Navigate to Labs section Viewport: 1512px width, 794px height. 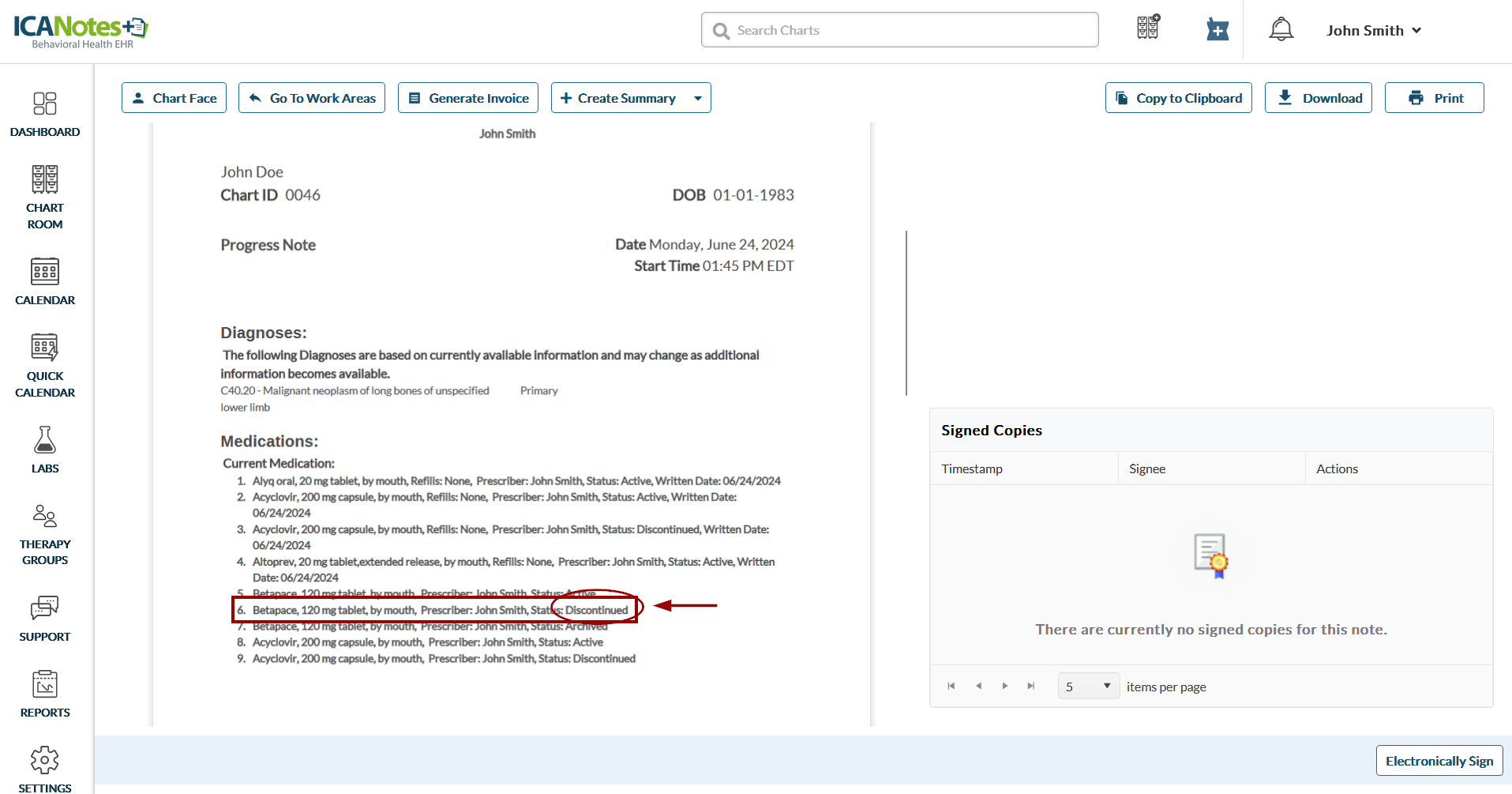tap(45, 450)
